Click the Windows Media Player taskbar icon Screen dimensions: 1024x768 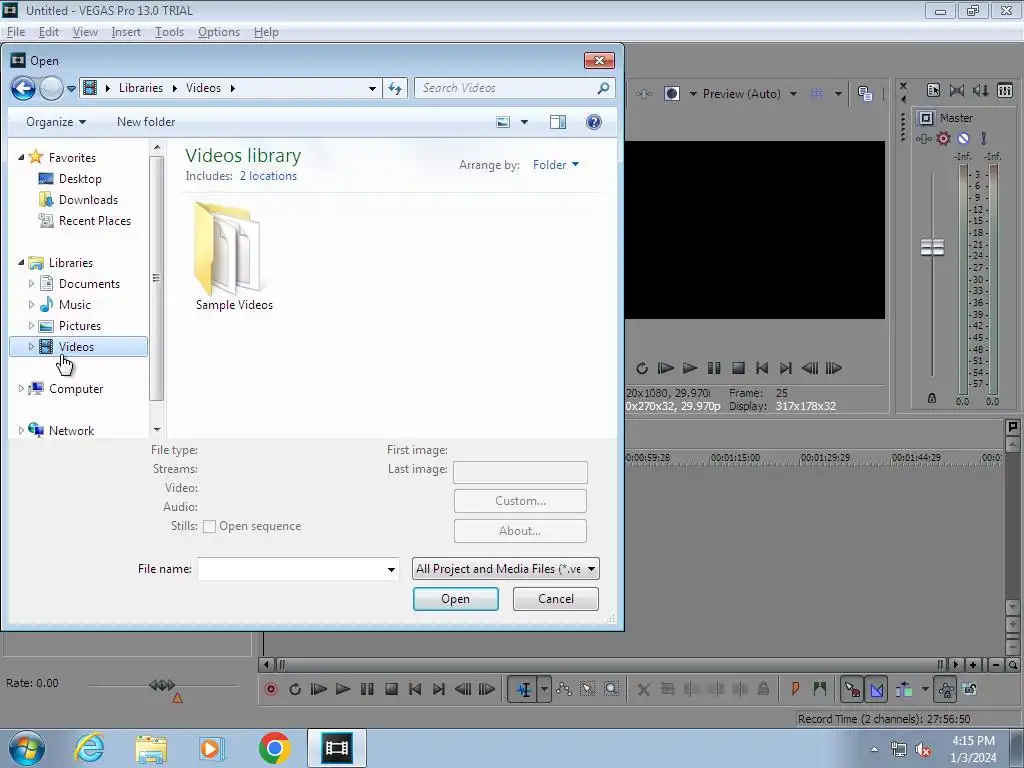tap(211, 748)
